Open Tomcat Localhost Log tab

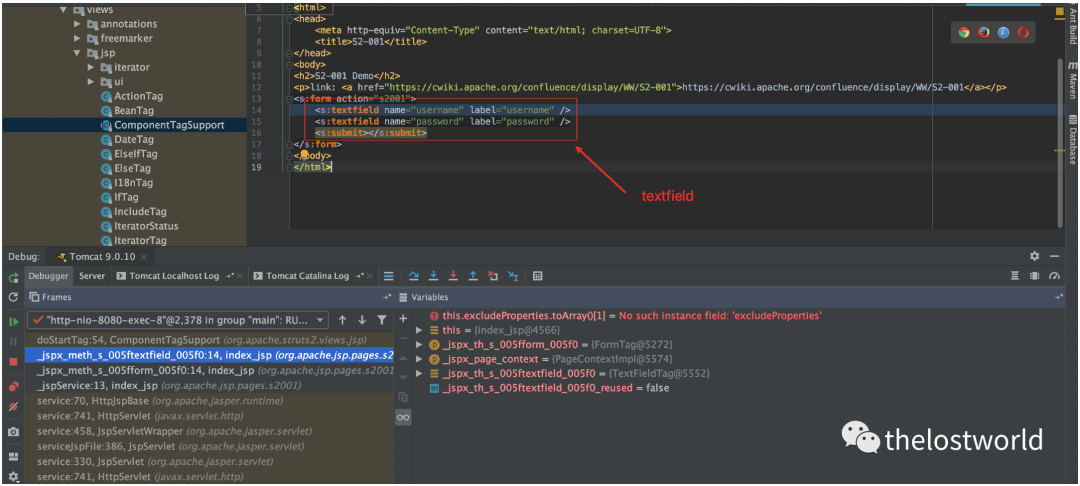178,276
